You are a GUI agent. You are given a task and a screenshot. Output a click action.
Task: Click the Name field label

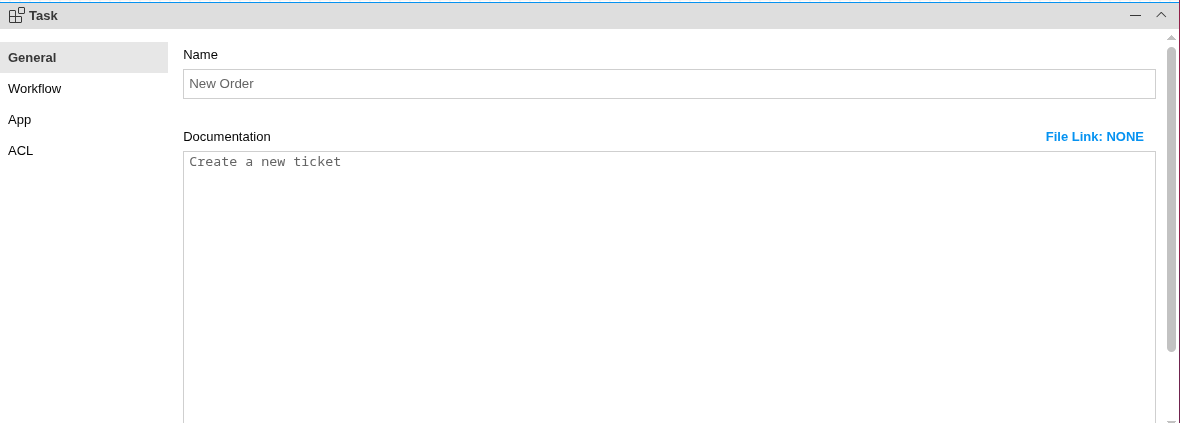pos(200,54)
